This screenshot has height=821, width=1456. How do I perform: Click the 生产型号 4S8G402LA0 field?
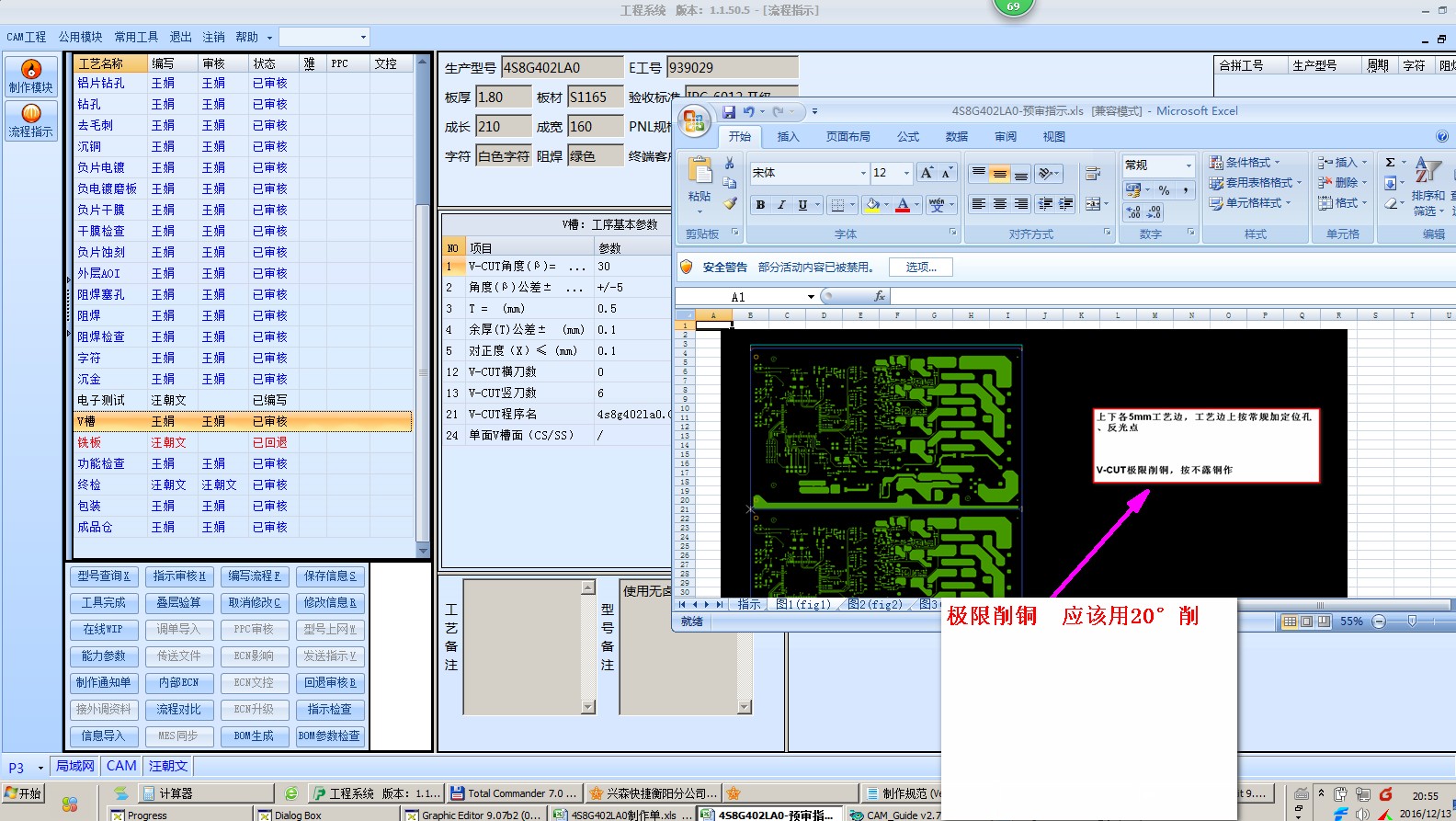562,67
